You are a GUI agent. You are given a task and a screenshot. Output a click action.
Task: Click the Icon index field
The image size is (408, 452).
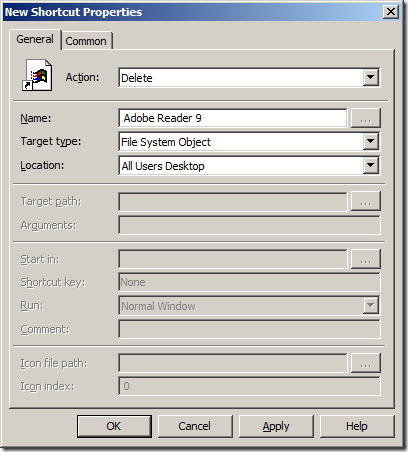[x=249, y=386]
